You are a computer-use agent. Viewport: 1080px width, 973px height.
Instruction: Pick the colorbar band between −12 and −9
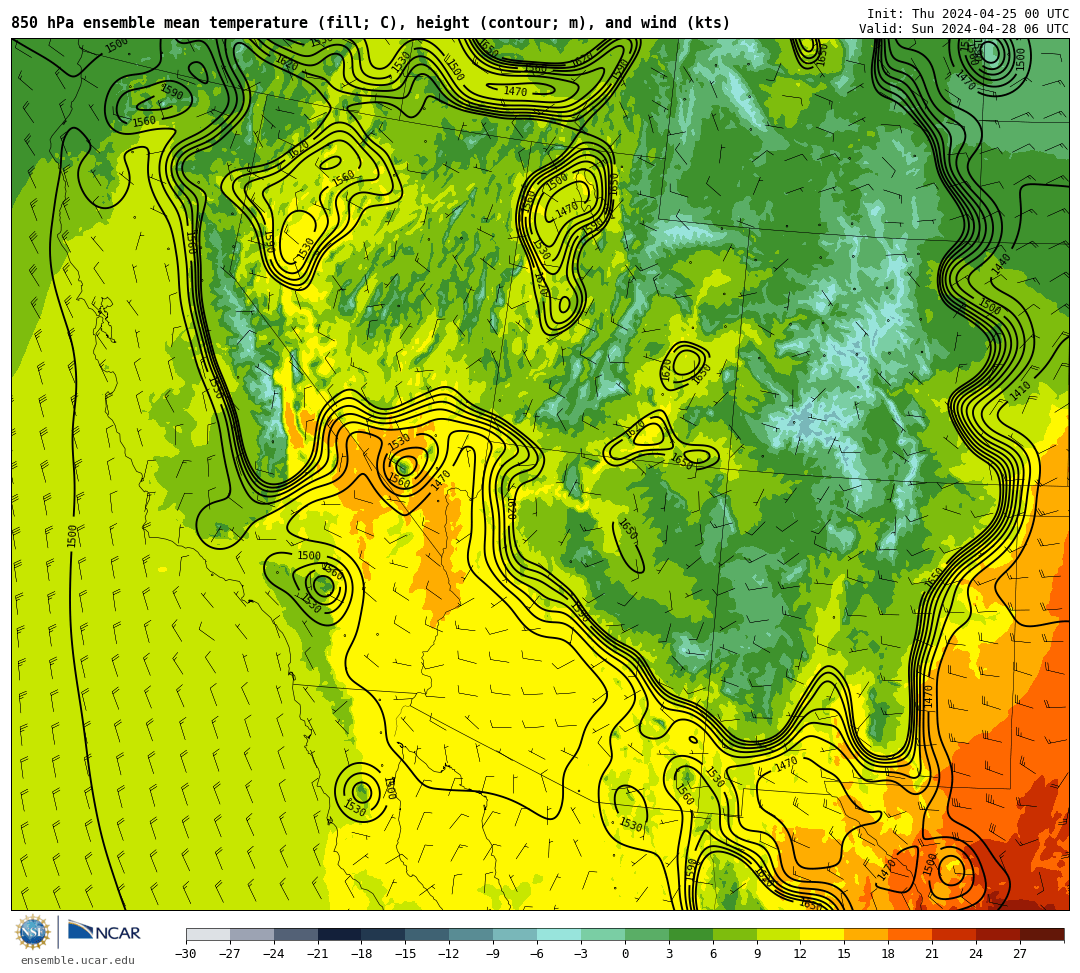click(x=472, y=934)
